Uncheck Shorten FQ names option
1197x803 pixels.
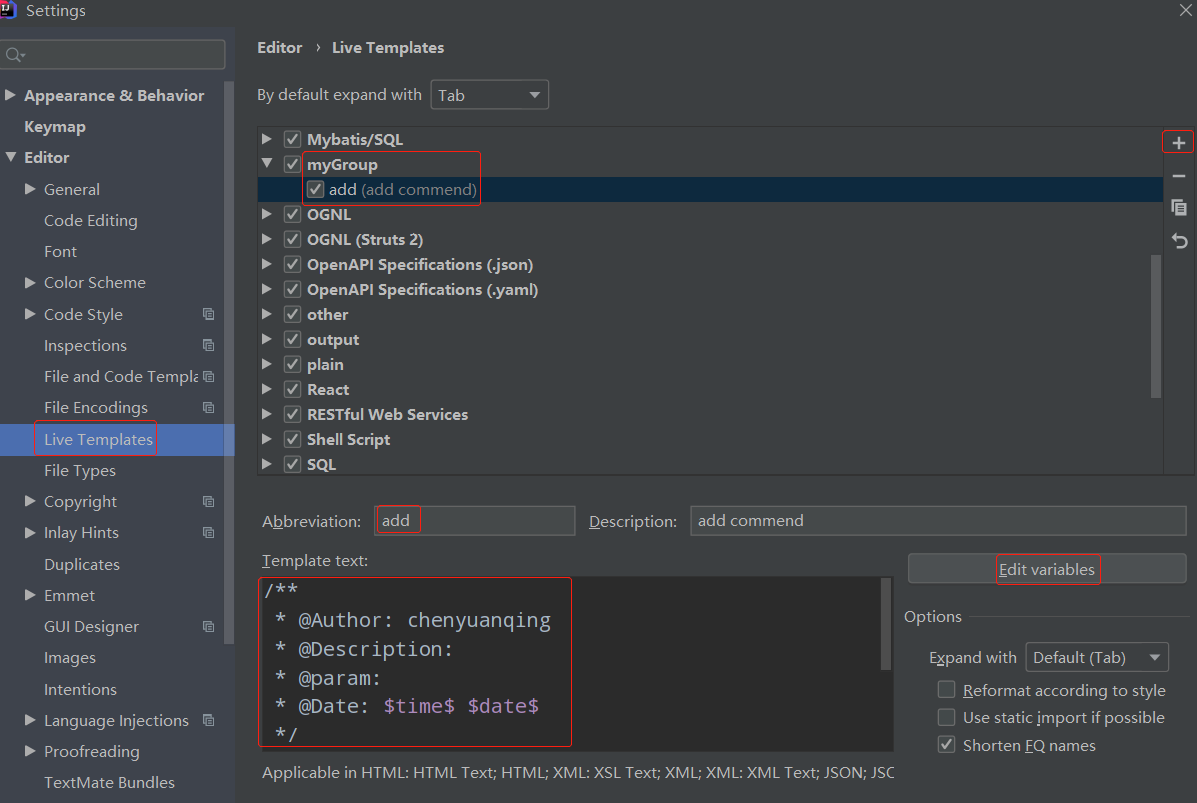pos(946,745)
